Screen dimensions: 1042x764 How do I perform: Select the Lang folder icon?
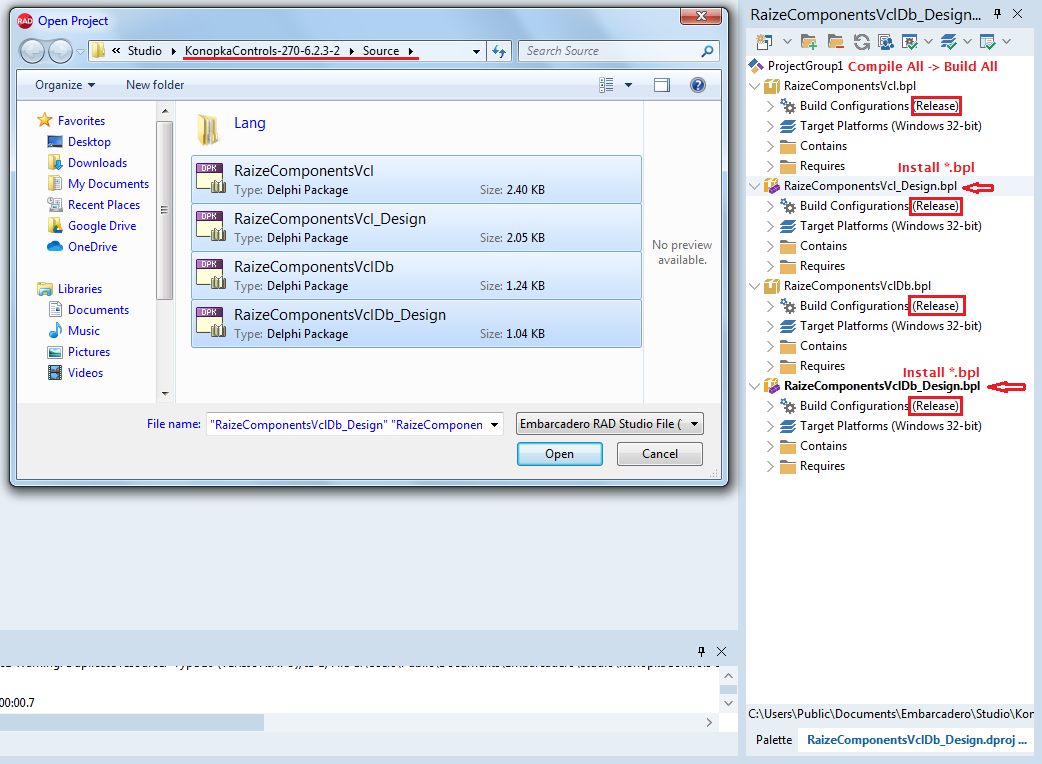pos(208,129)
